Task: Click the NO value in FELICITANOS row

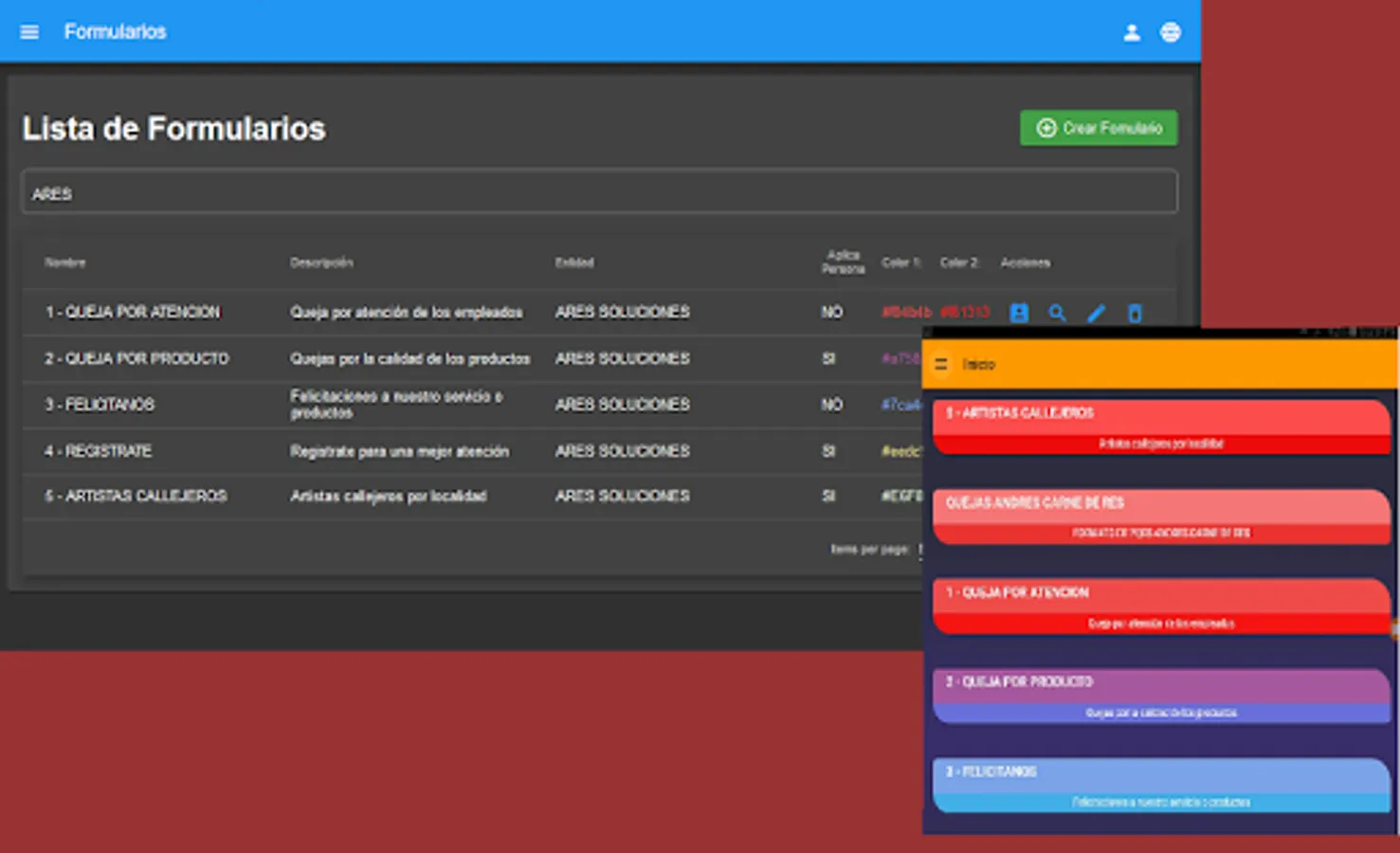Action: click(x=832, y=405)
